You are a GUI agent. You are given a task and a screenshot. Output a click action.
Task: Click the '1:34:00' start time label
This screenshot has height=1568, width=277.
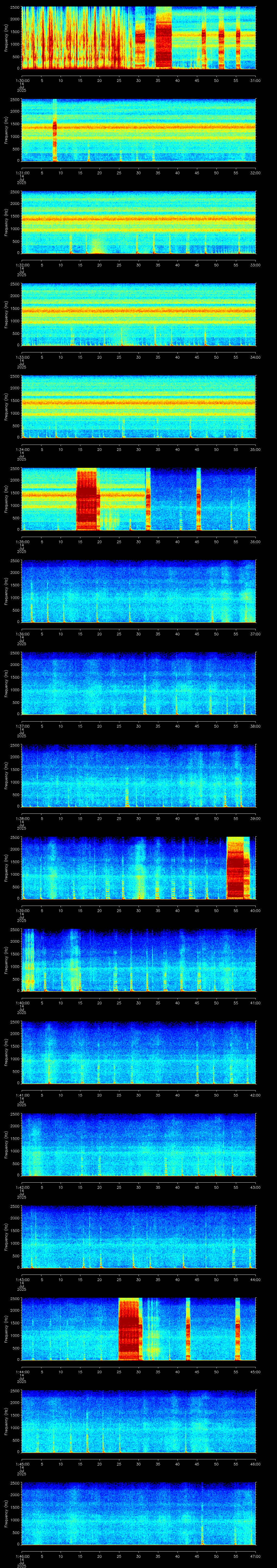[x=22, y=449]
